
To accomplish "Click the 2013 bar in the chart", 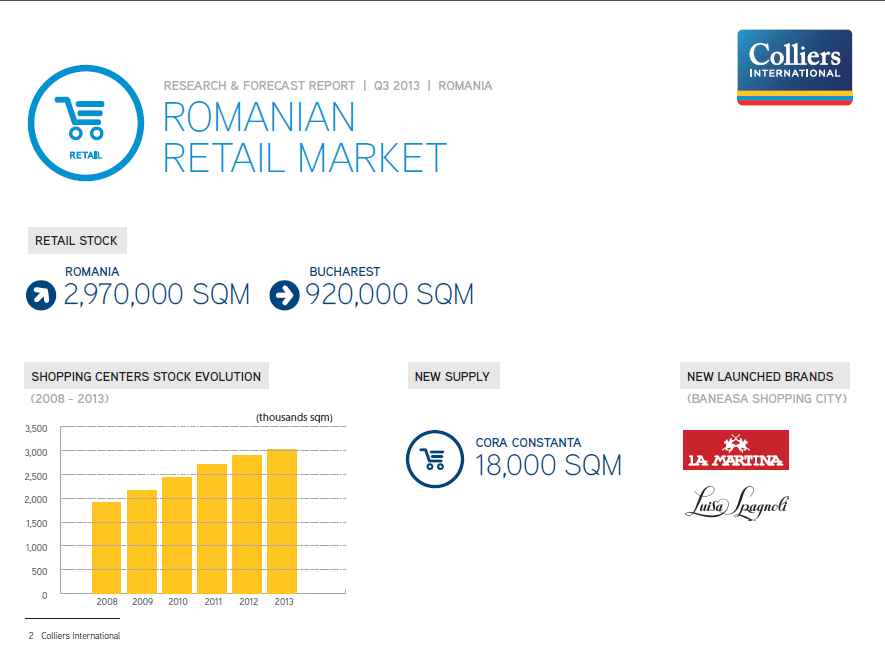I will [x=282, y=521].
